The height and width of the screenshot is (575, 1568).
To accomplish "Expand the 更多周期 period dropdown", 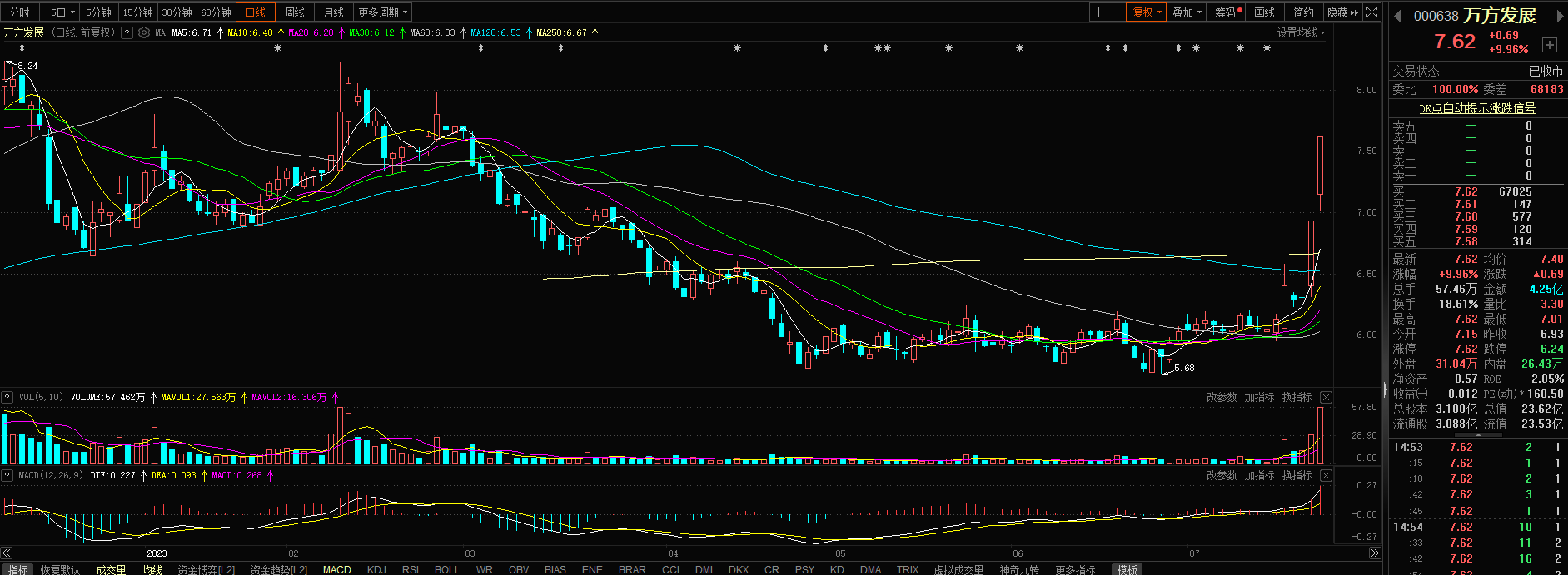I will pyautogui.click(x=382, y=12).
